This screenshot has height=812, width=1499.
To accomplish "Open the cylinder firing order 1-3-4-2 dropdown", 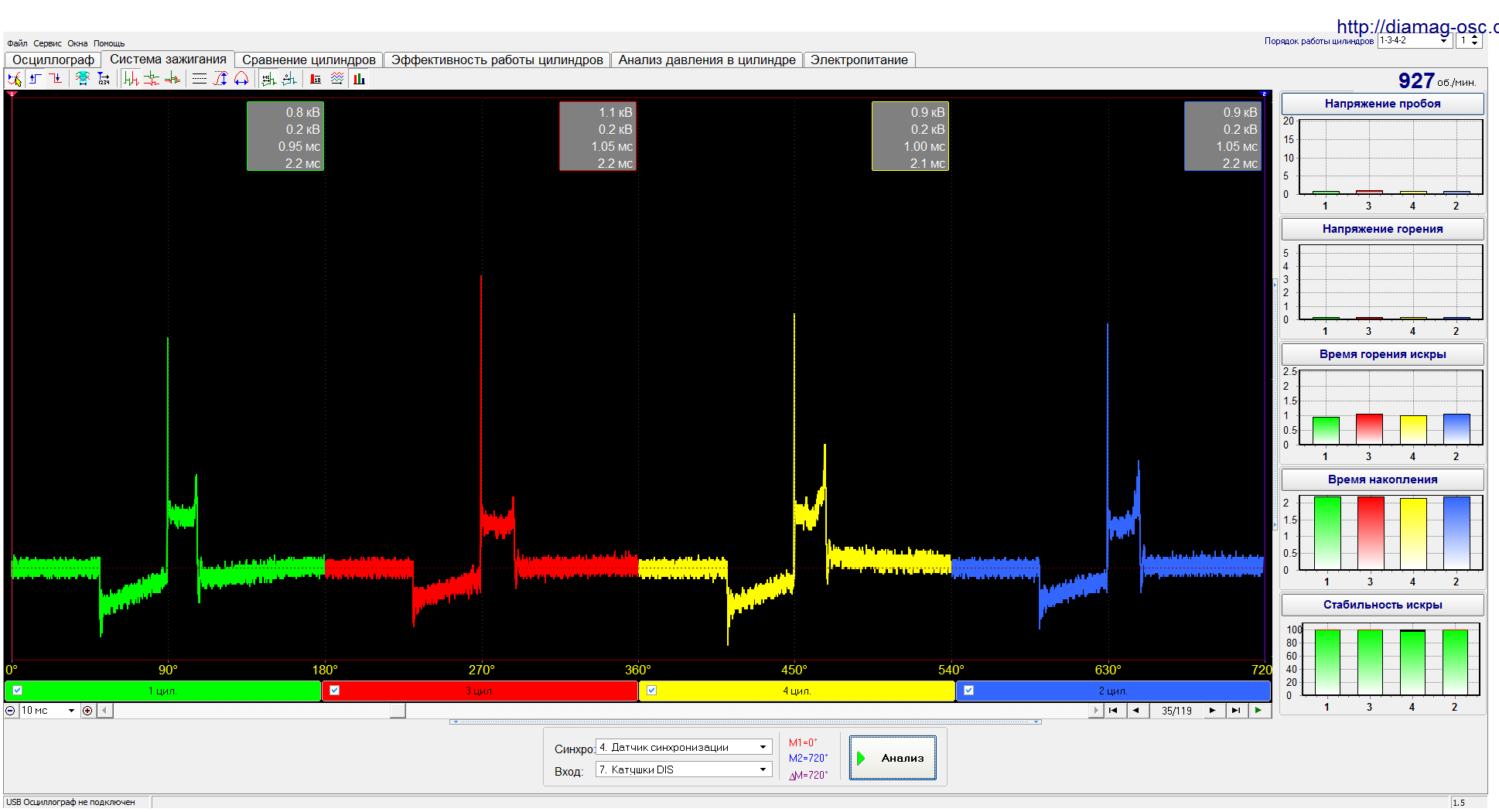I will tap(1414, 40).
